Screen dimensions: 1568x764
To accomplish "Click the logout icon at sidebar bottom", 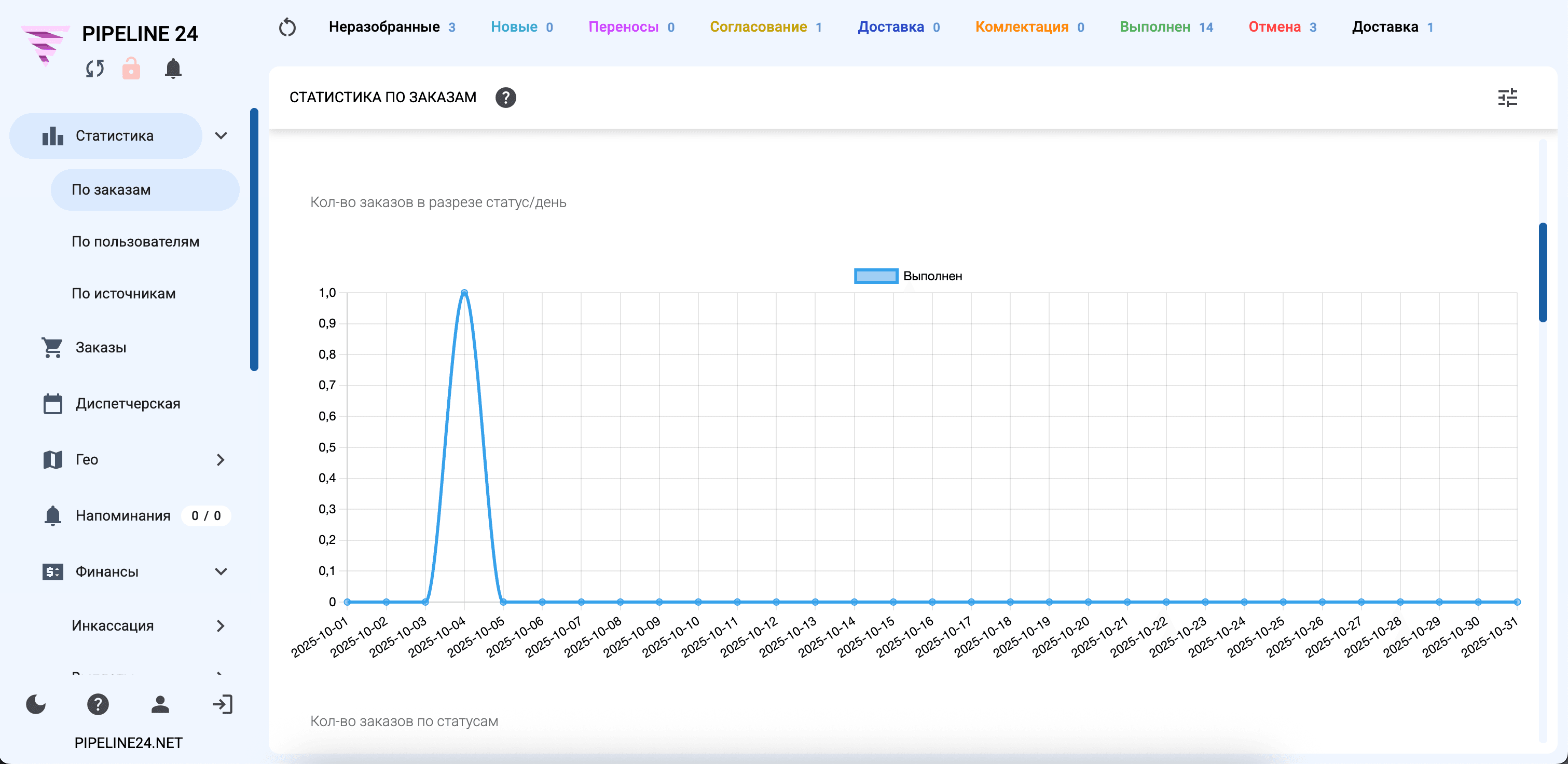I will click(x=222, y=704).
